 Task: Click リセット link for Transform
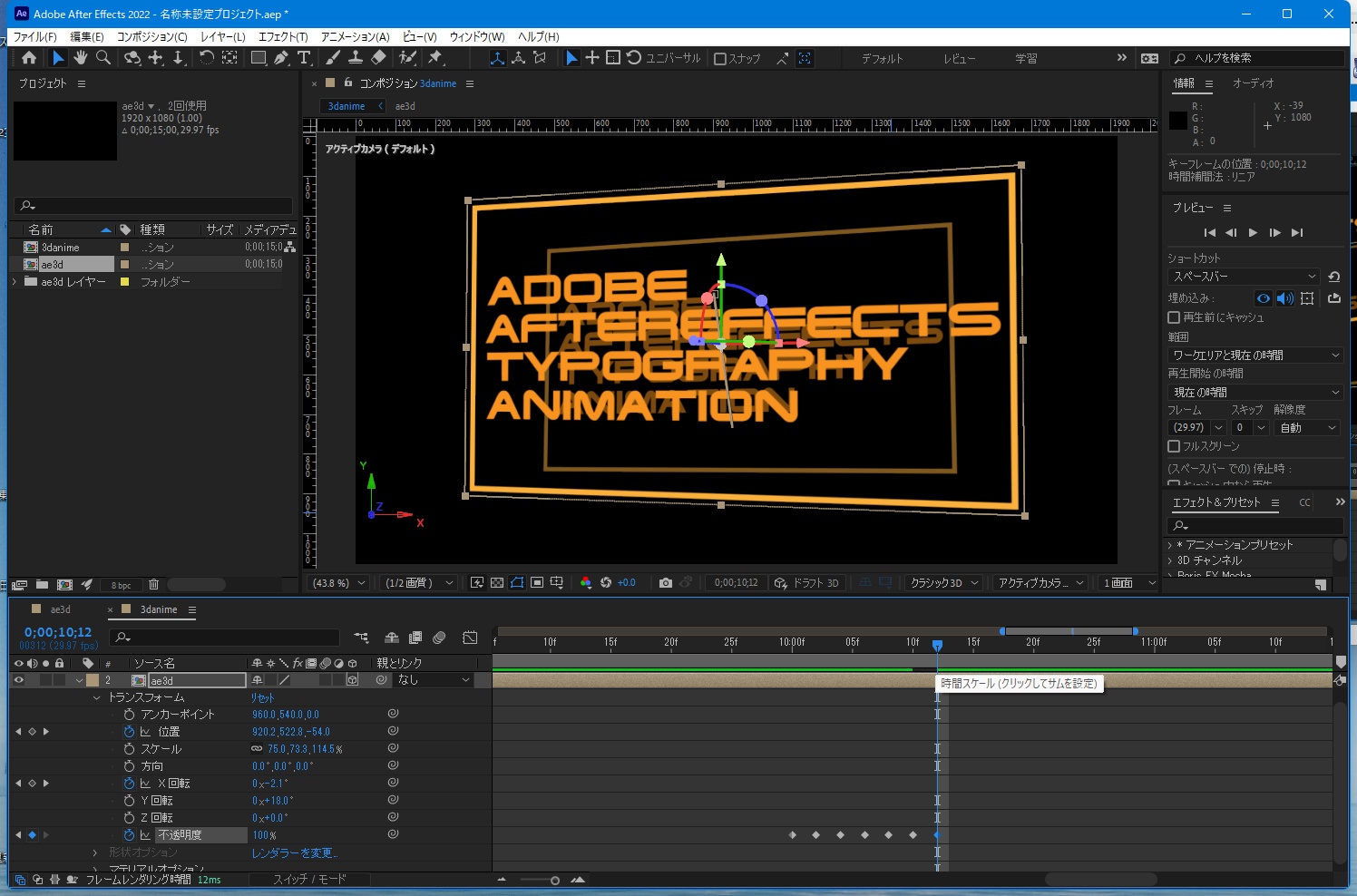[262, 698]
